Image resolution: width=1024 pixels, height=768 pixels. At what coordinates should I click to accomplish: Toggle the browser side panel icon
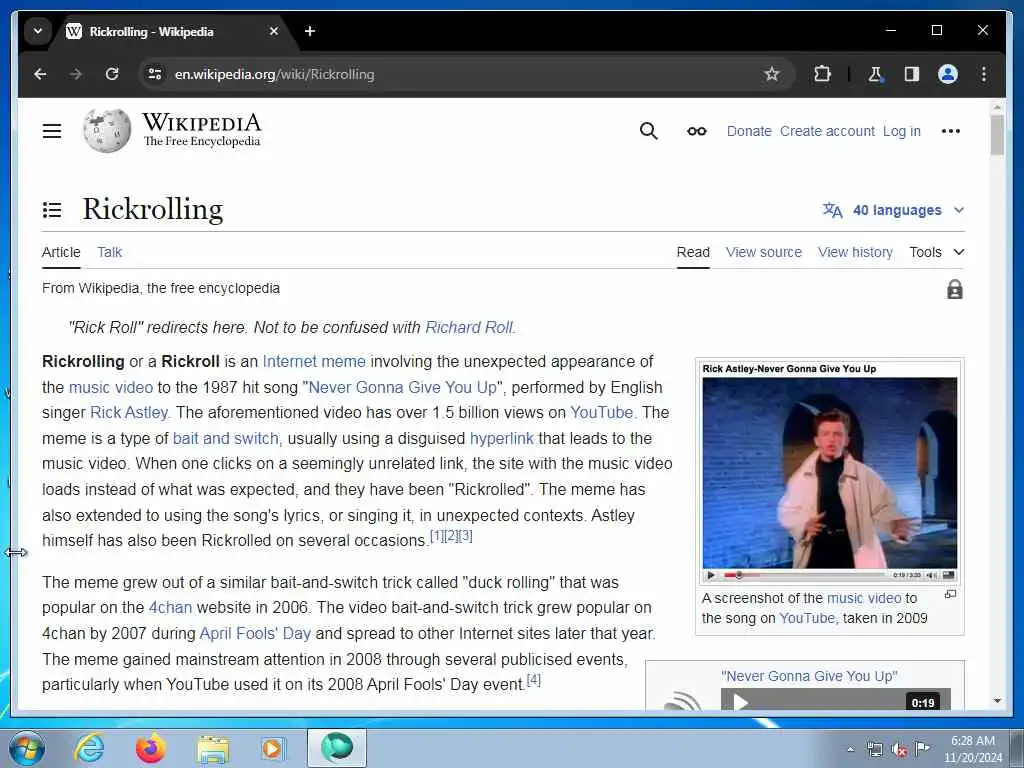coord(912,74)
